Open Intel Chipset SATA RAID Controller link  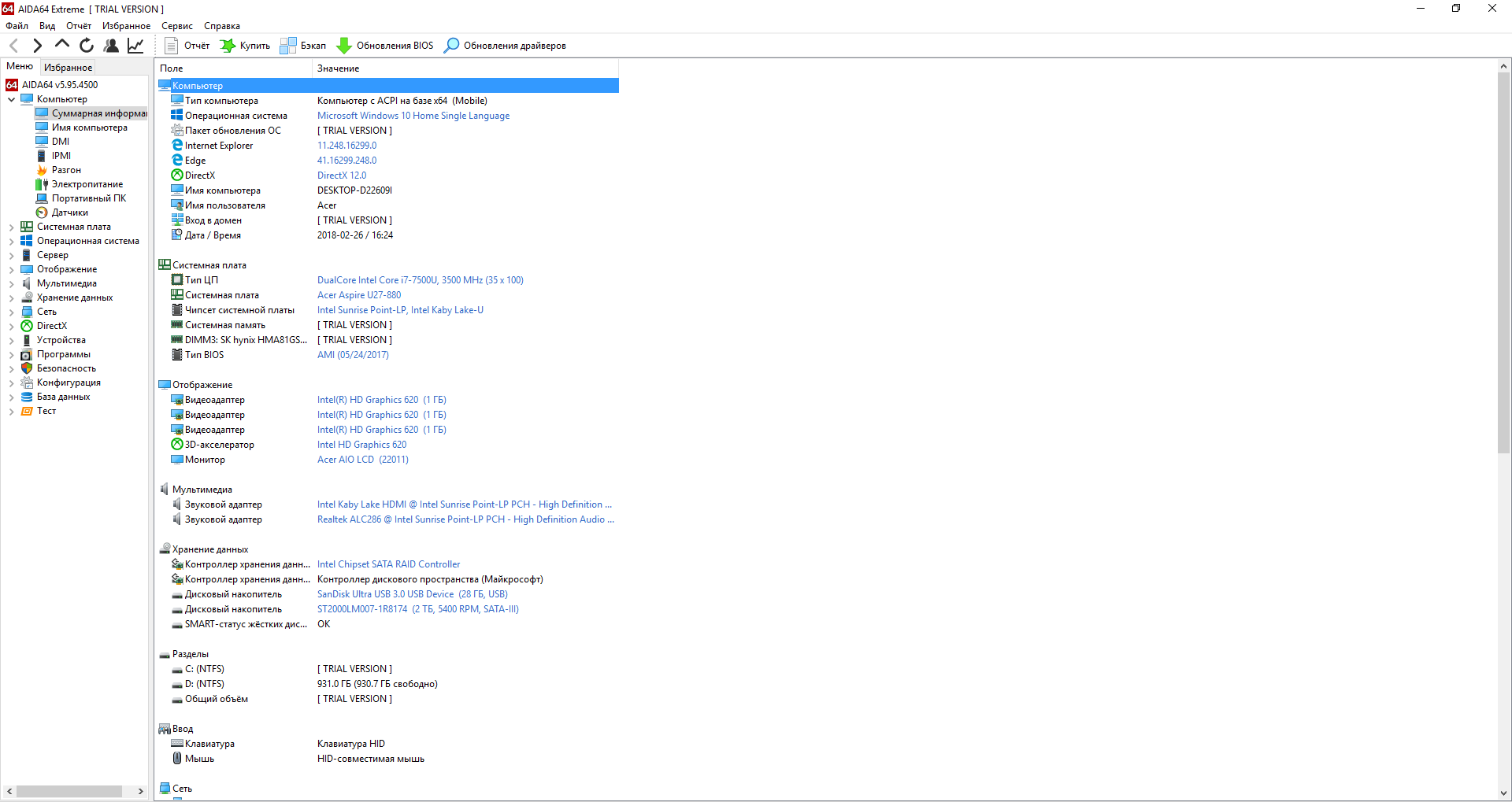(388, 564)
